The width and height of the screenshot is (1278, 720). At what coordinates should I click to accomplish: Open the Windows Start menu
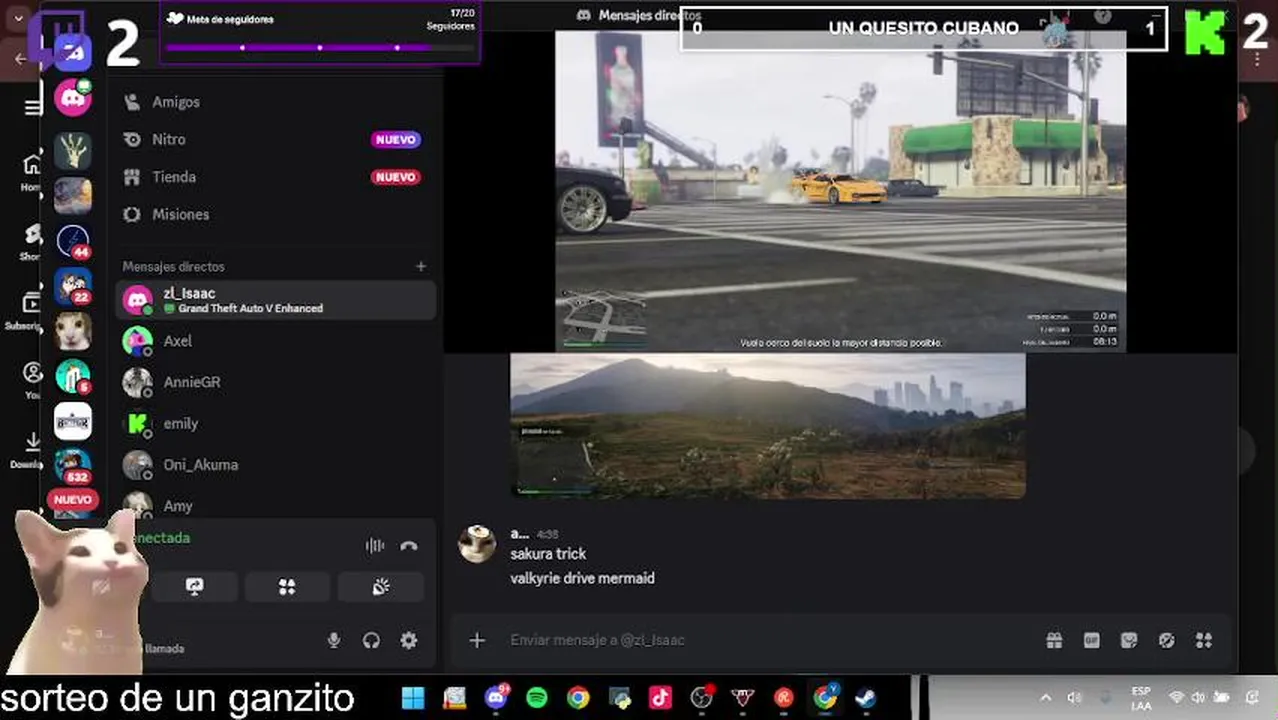click(x=413, y=697)
